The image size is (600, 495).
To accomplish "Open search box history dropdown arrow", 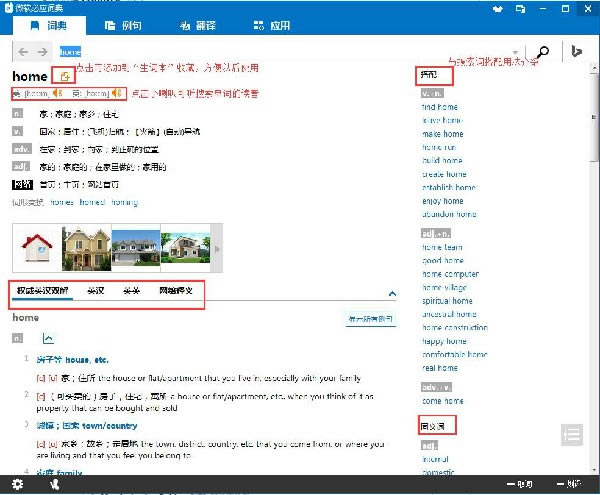I will [516, 53].
